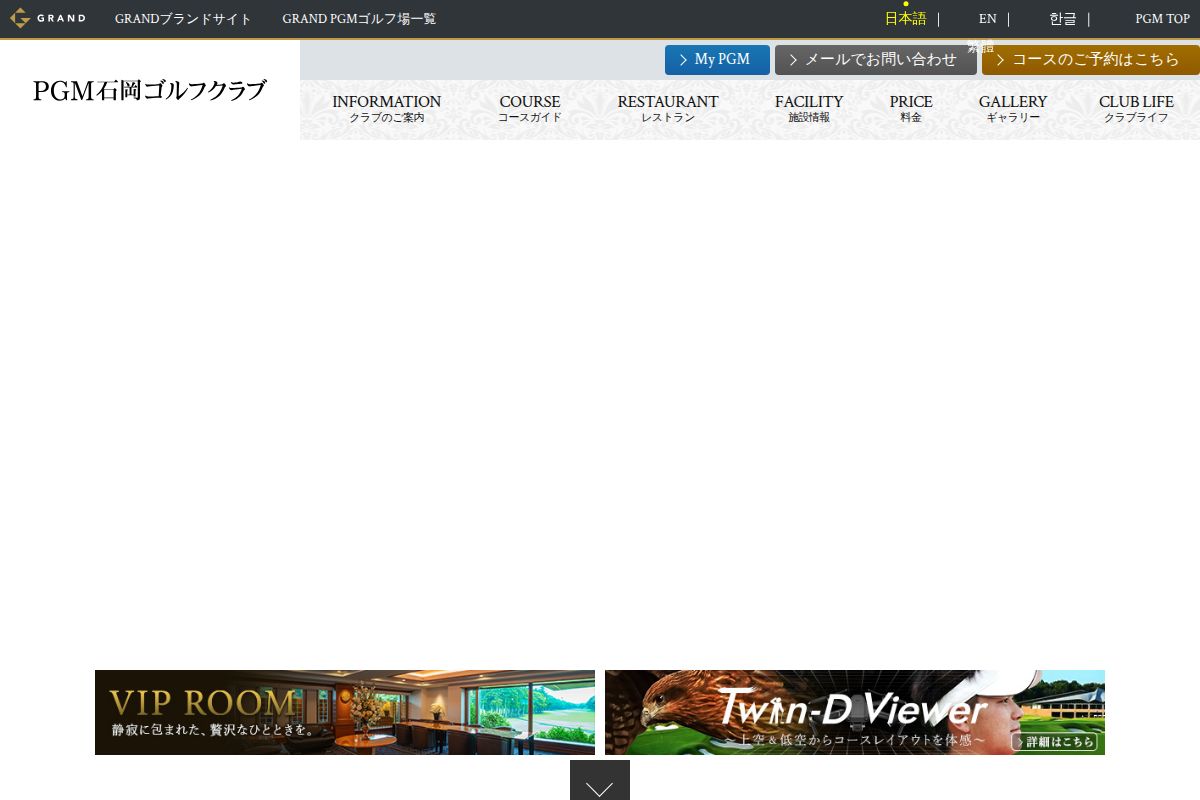Open the My PGM button
Image resolution: width=1200 pixels, height=800 pixels.
717,60
